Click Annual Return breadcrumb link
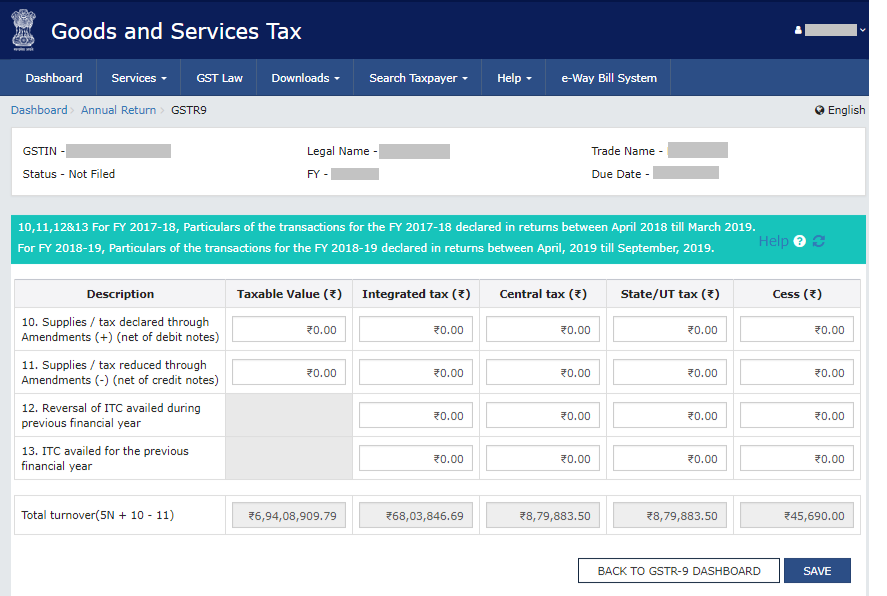Image resolution: width=887 pixels, height=596 pixels. (x=118, y=110)
